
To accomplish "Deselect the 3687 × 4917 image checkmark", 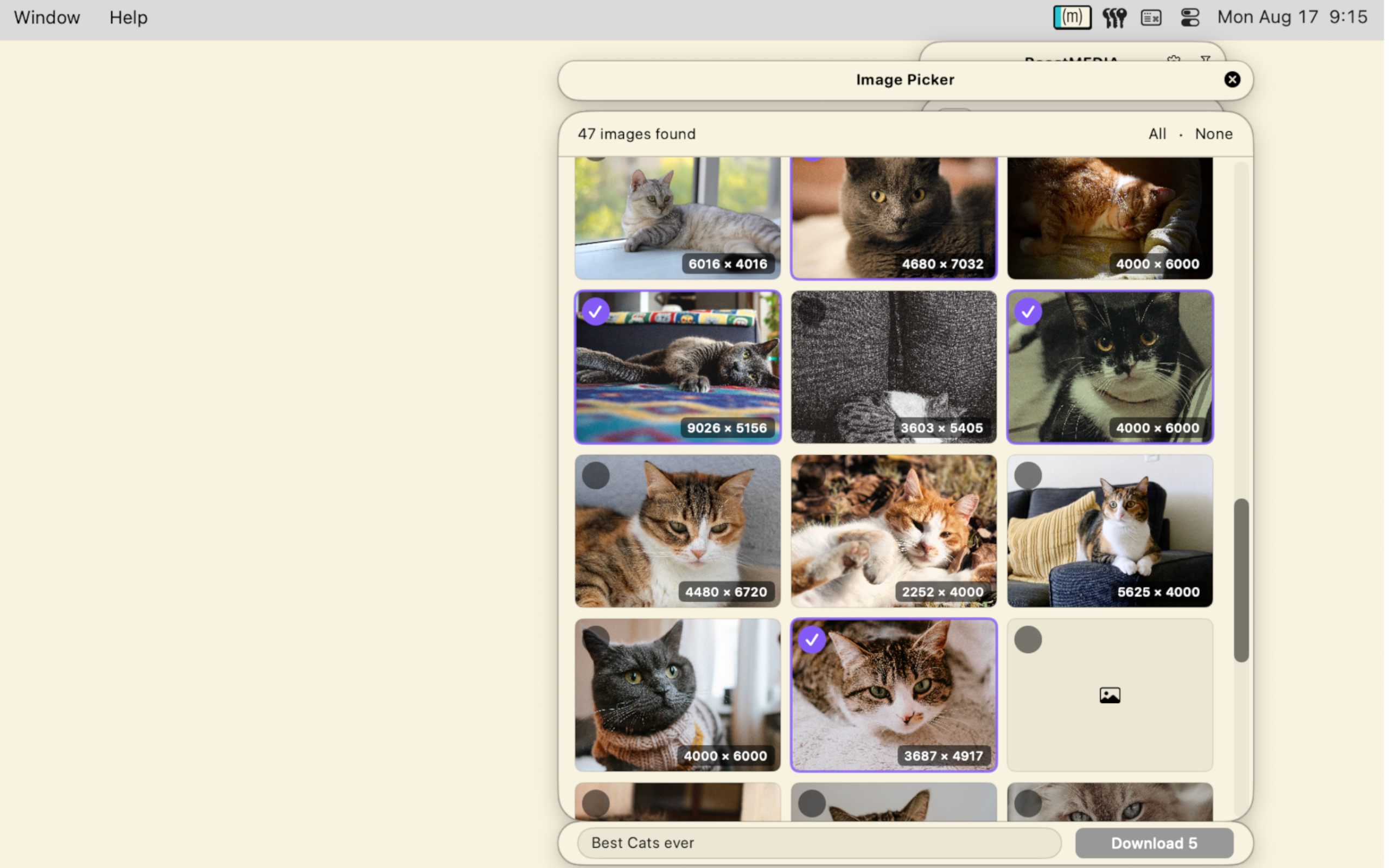I will (812, 640).
